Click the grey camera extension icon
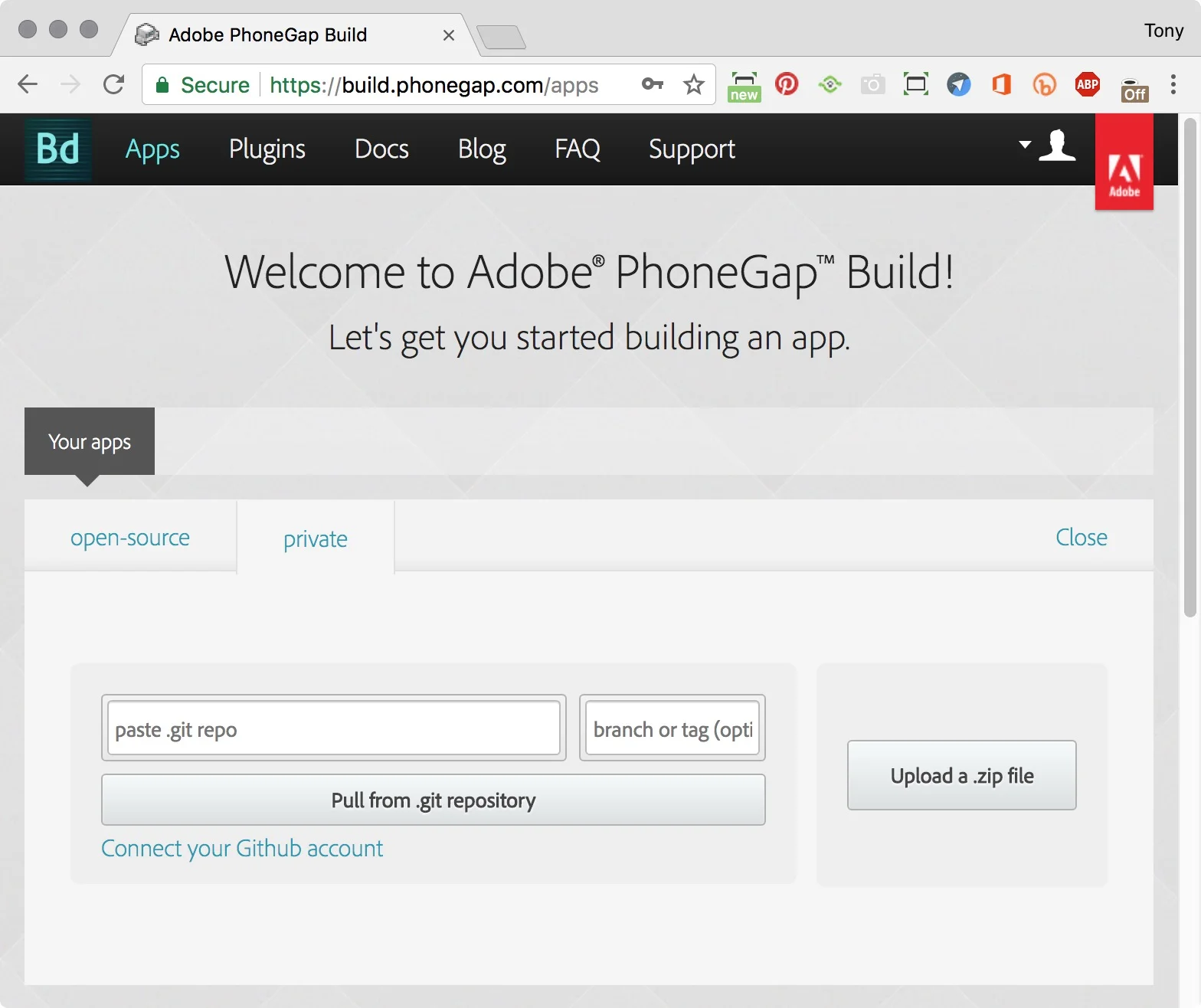1201x1008 pixels. 872,84
